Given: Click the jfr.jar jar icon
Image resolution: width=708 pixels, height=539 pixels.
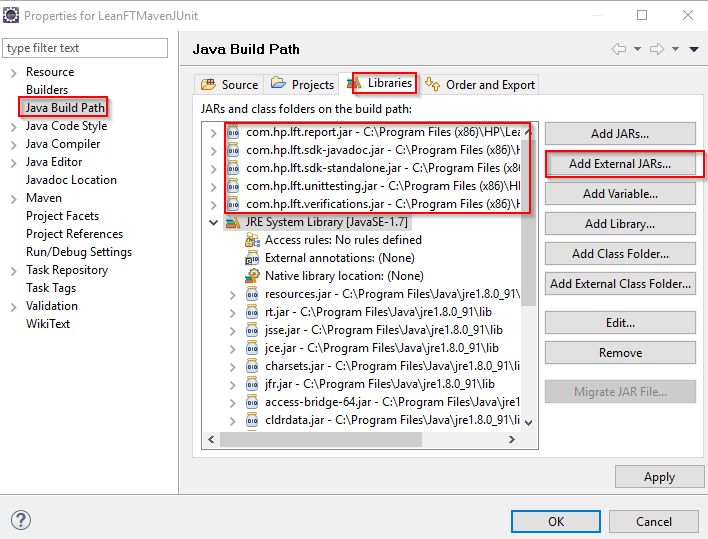Looking at the screenshot, I should point(252,384).
